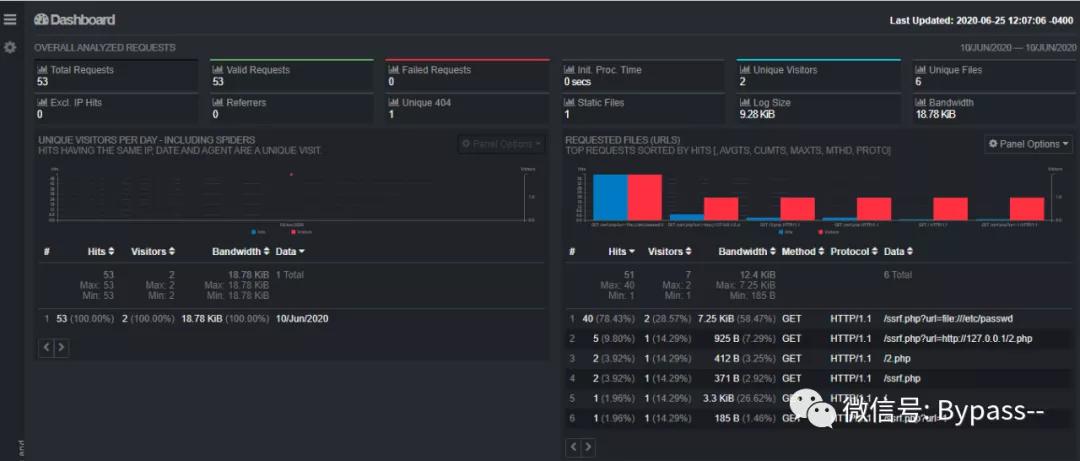Image resolution: width=1080 pixels, height=461 pixels.
Task: Sort Requested Files table by Protocol
Action: pyautogui.click(x=853, y=252)
